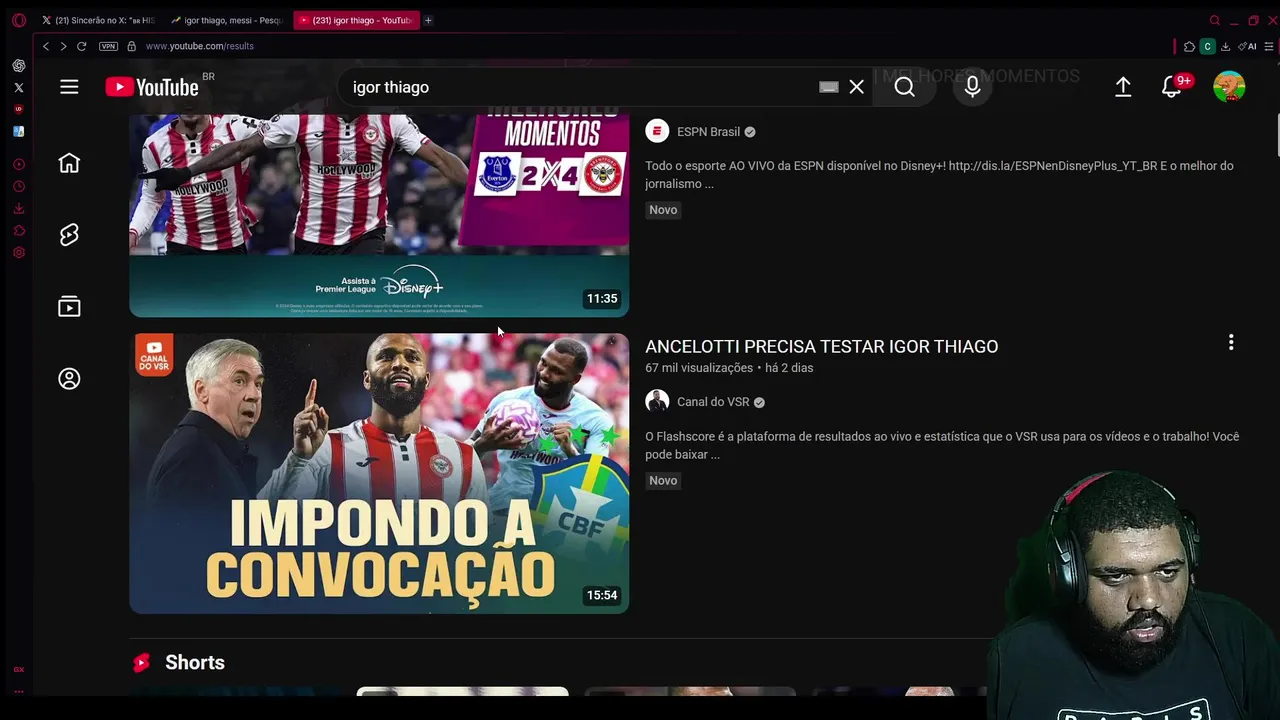Open the Canal do VSR channel avatar
This screenshot has height=720, width=1280.
coord(657,401)
